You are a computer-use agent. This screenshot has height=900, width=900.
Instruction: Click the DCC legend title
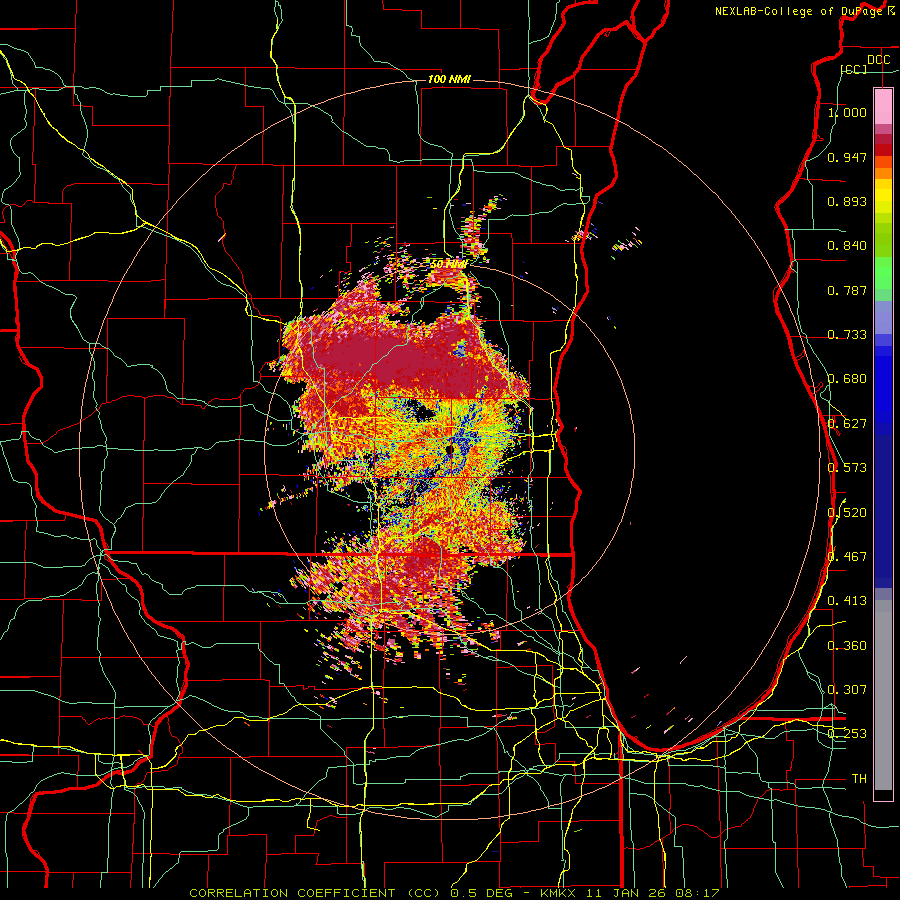tap(878, 60)
